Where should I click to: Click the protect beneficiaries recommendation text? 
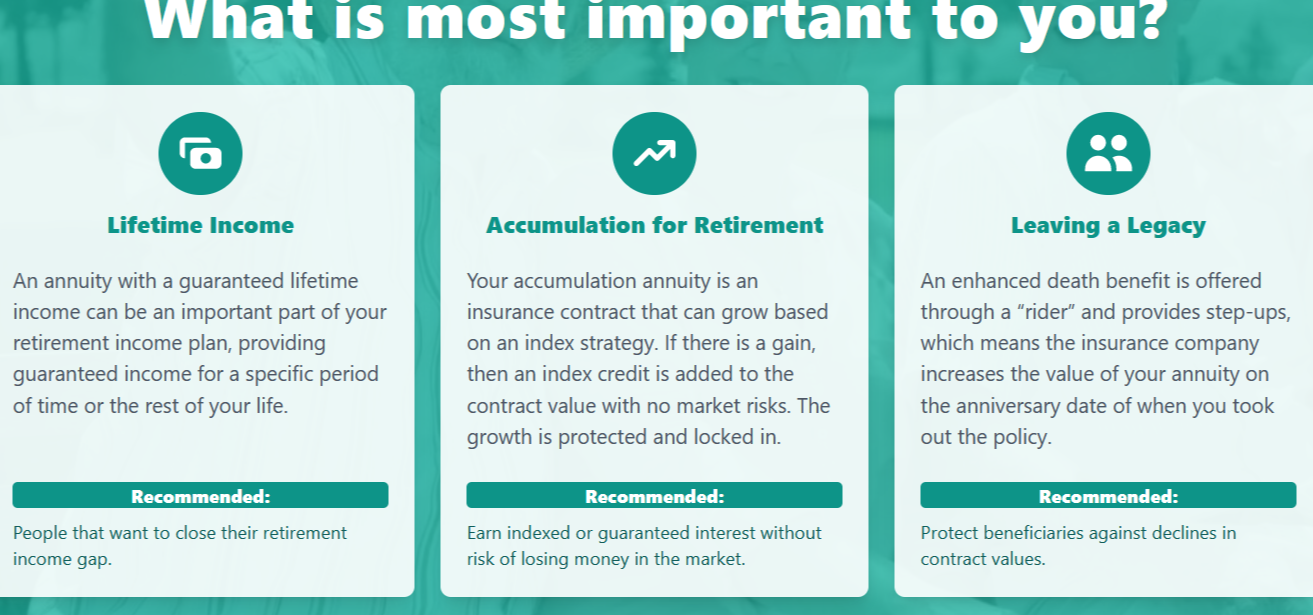tap(1078, 545)
